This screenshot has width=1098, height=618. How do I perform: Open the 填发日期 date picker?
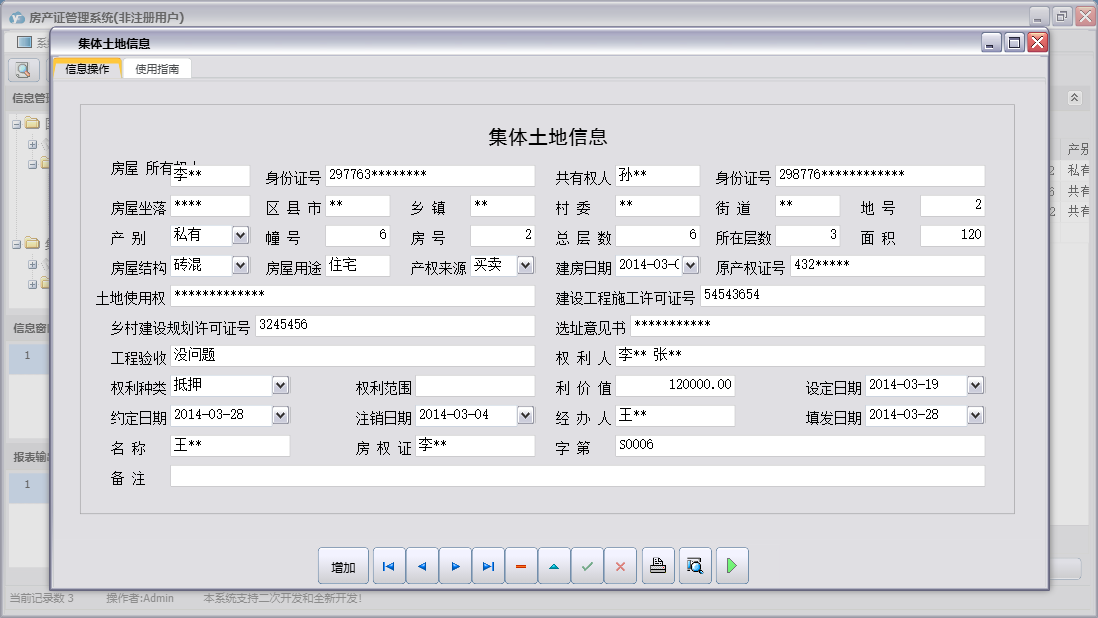click(x=975, y=415)
